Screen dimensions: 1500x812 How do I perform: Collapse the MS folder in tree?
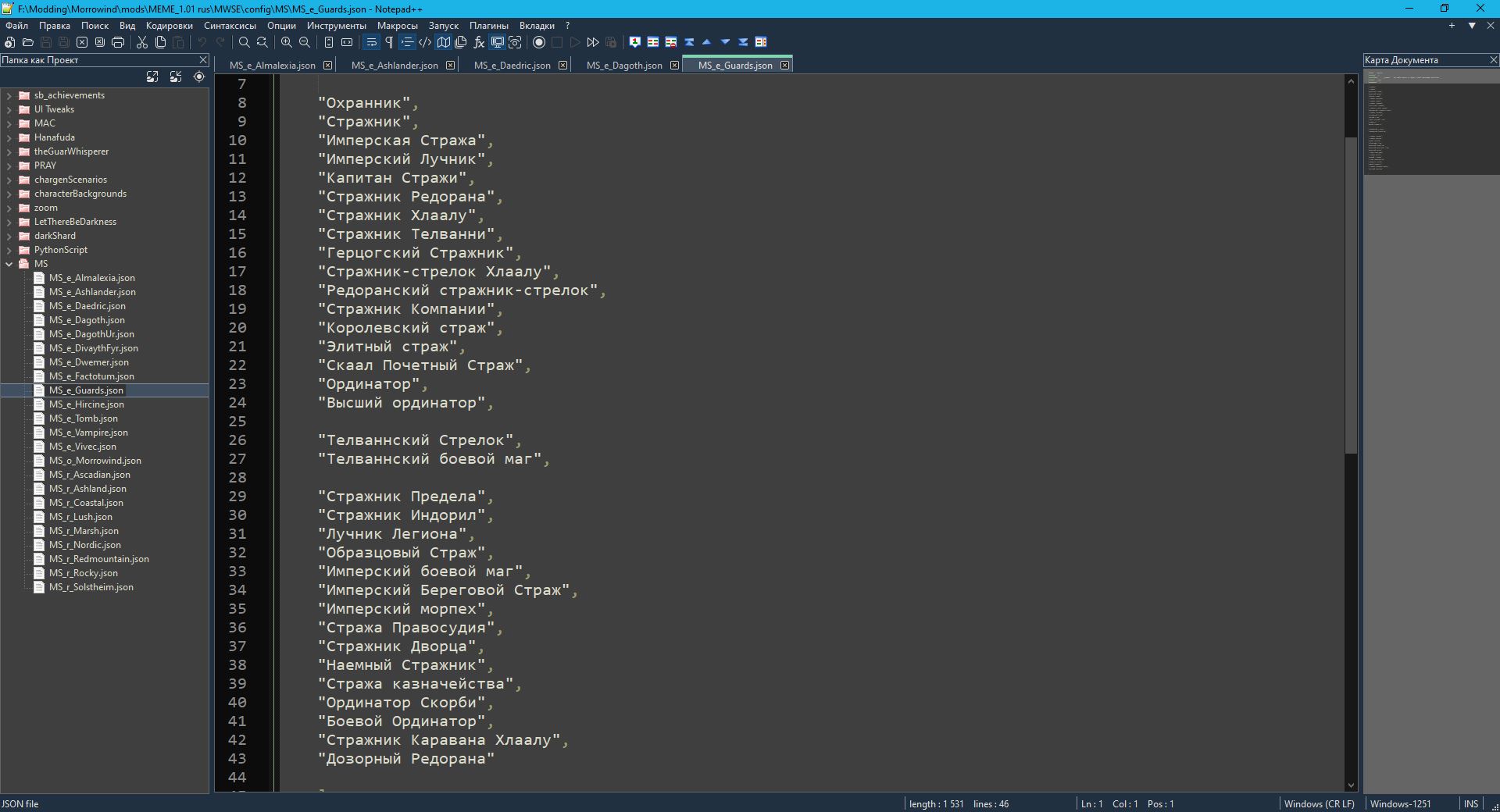[9, 264]
